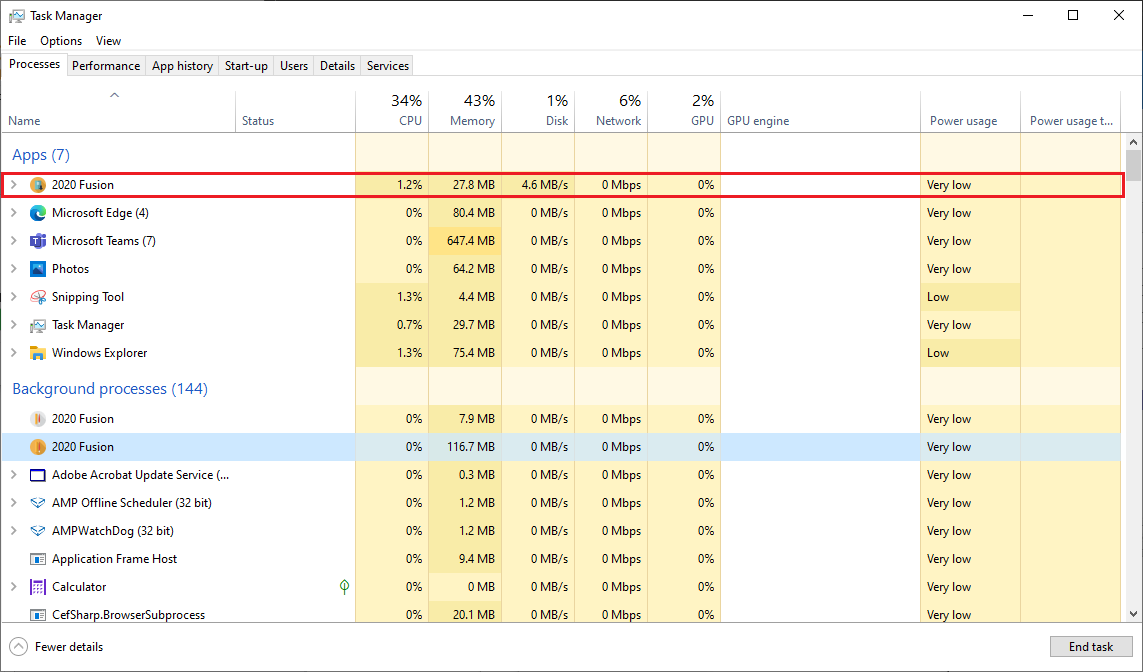Switch to the Details tab

click(338, 66)
